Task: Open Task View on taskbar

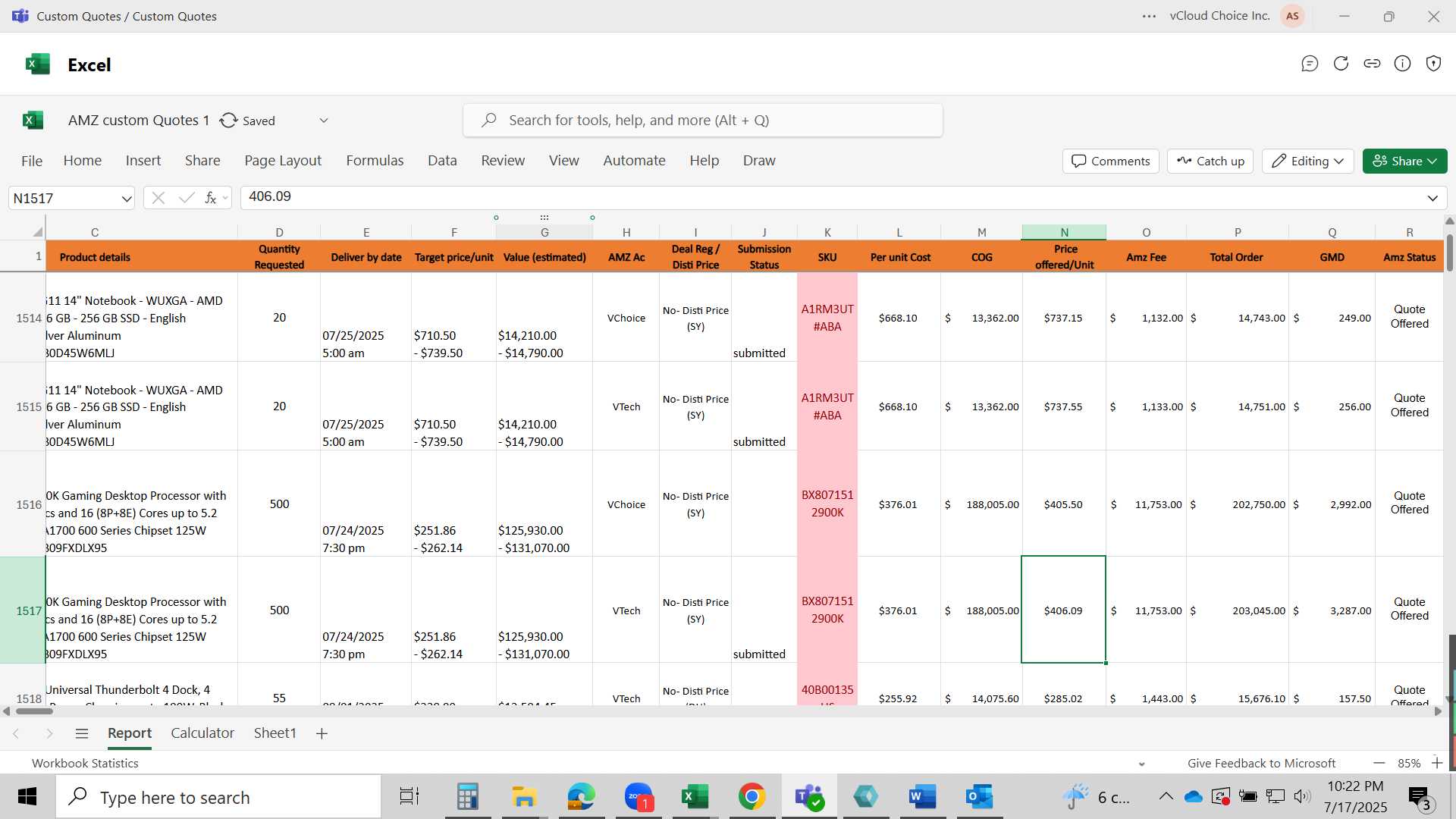Action: [x=409, y=796]
